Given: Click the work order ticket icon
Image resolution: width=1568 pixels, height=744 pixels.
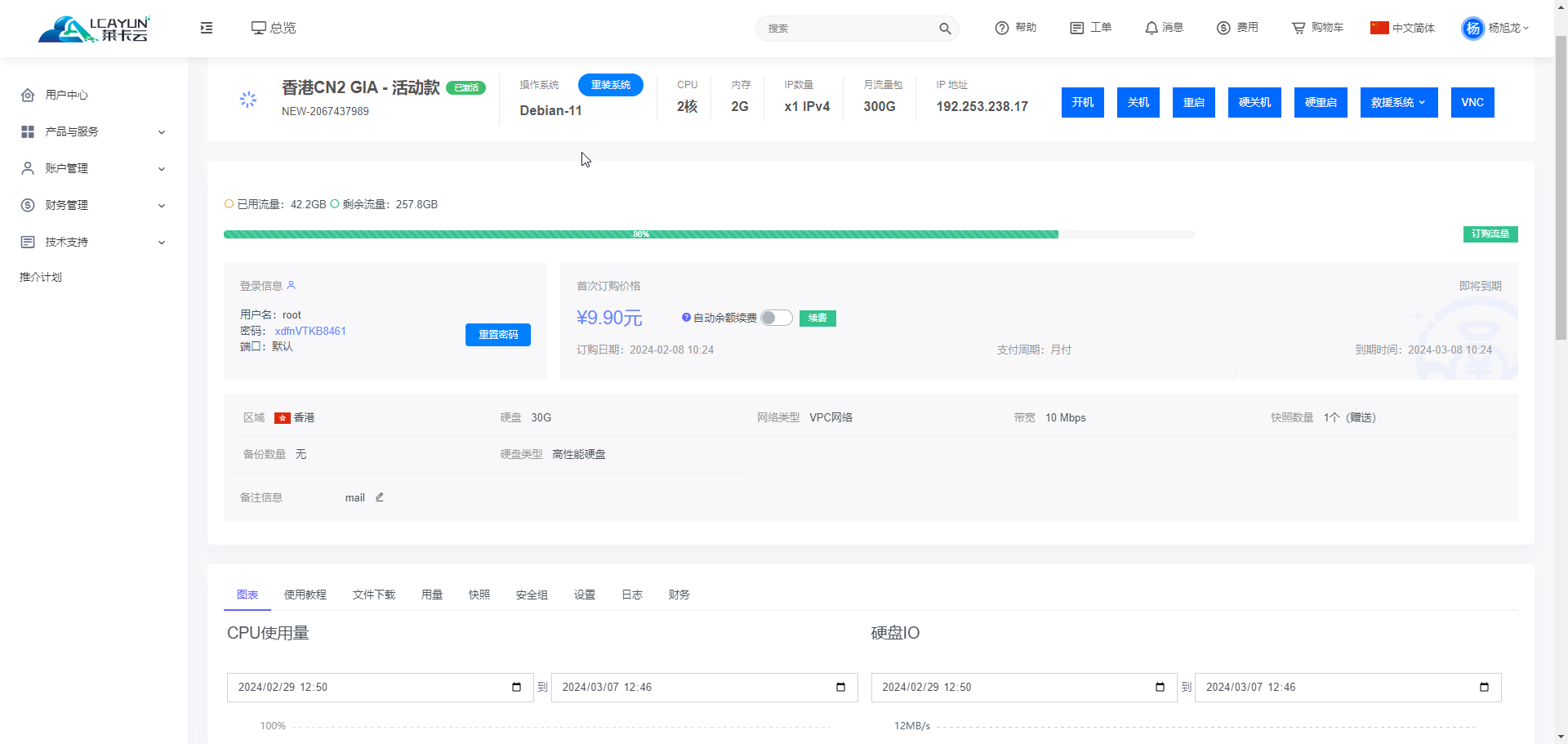Looking at the screenshot, I should coord(1077,28).
